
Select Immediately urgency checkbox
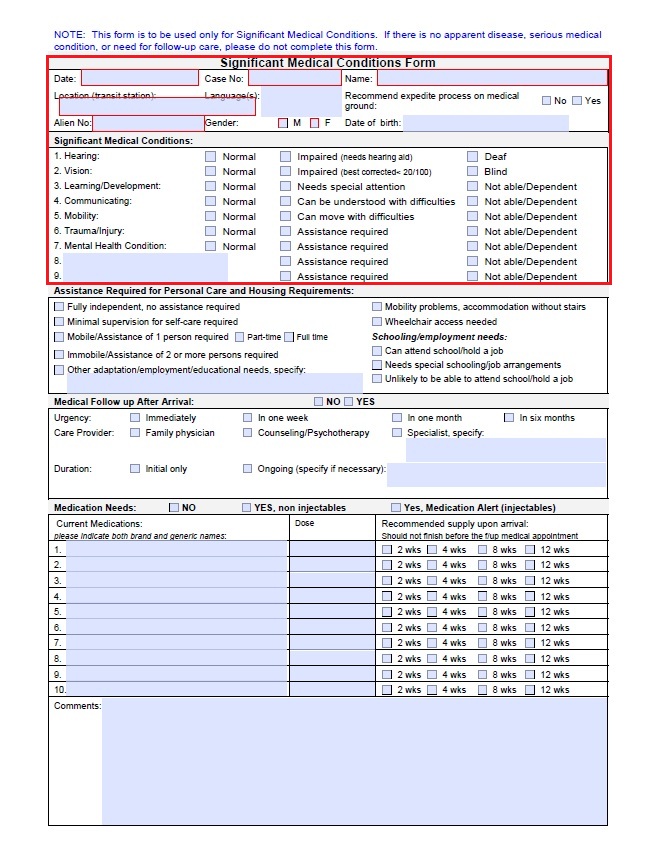click(135, 418)
